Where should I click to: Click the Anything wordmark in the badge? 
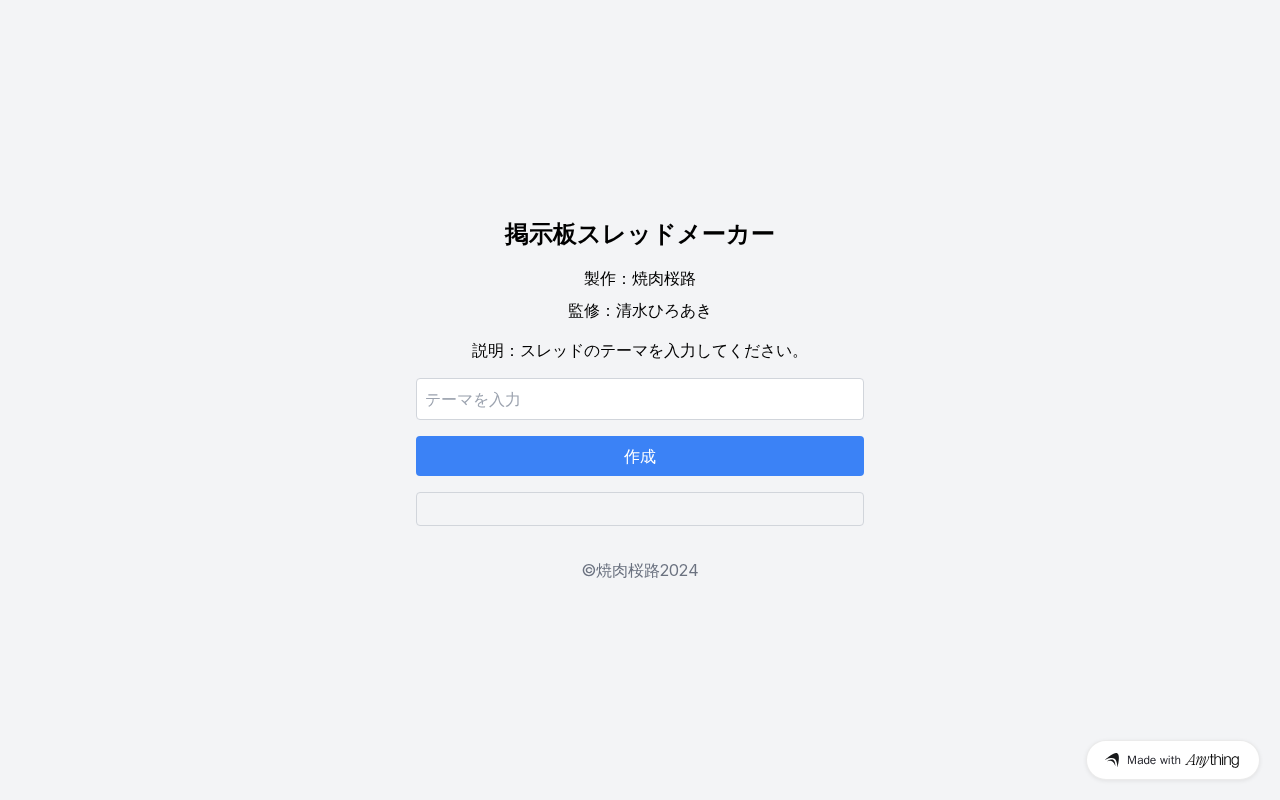1212,760
